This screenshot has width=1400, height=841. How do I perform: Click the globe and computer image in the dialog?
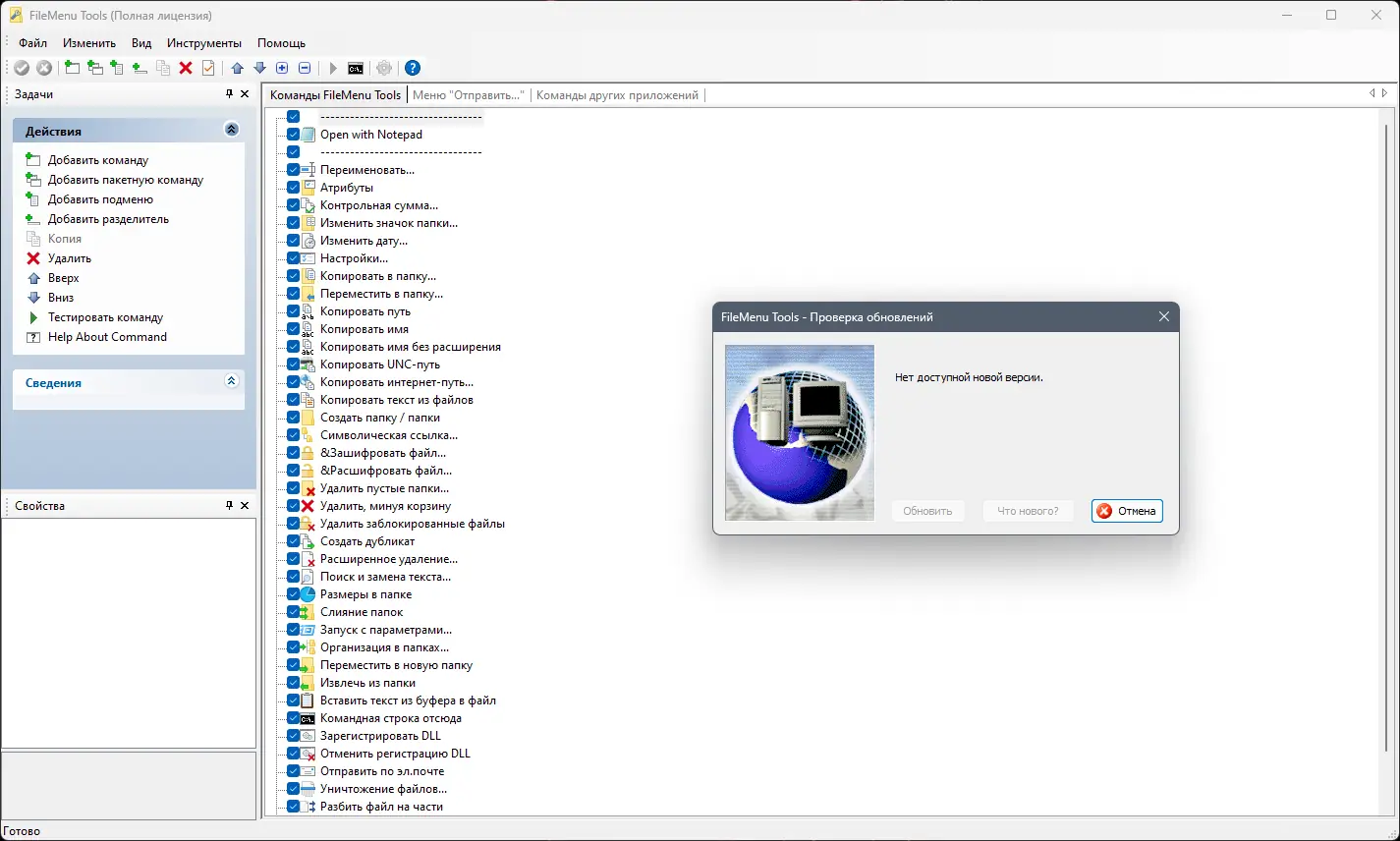pyautogui.click(x=800, y=432)
